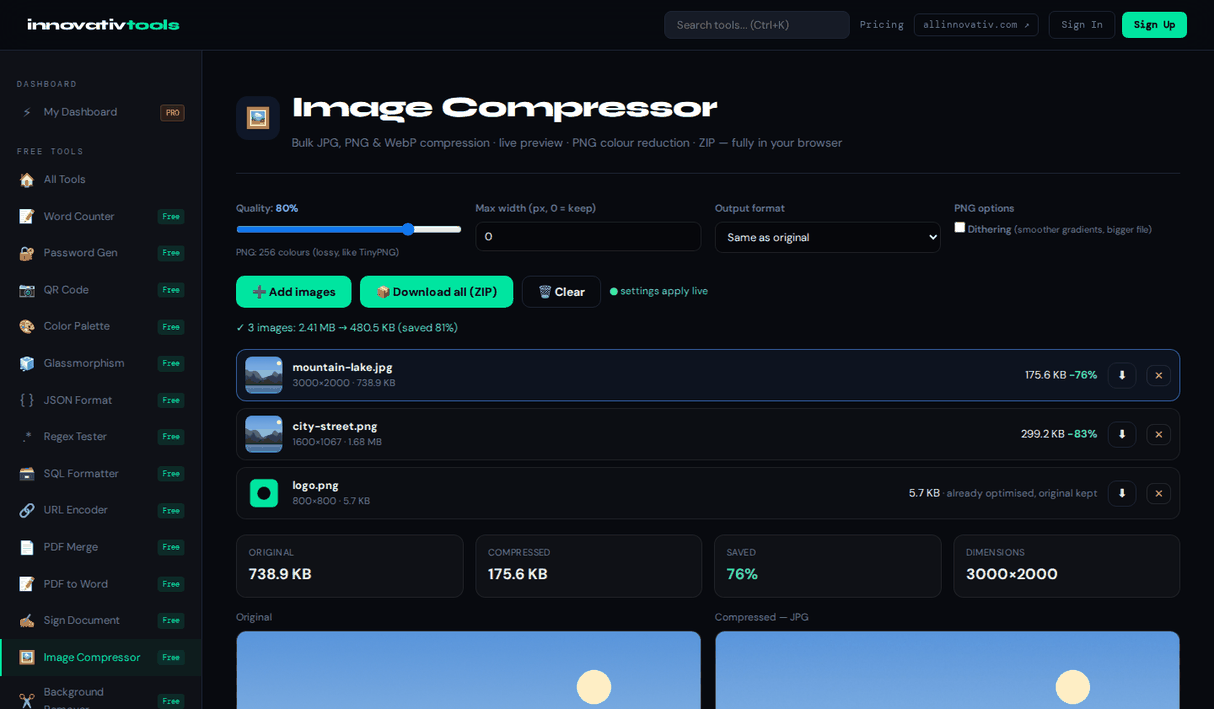Click the PDF to Word icon

(27, 583)
